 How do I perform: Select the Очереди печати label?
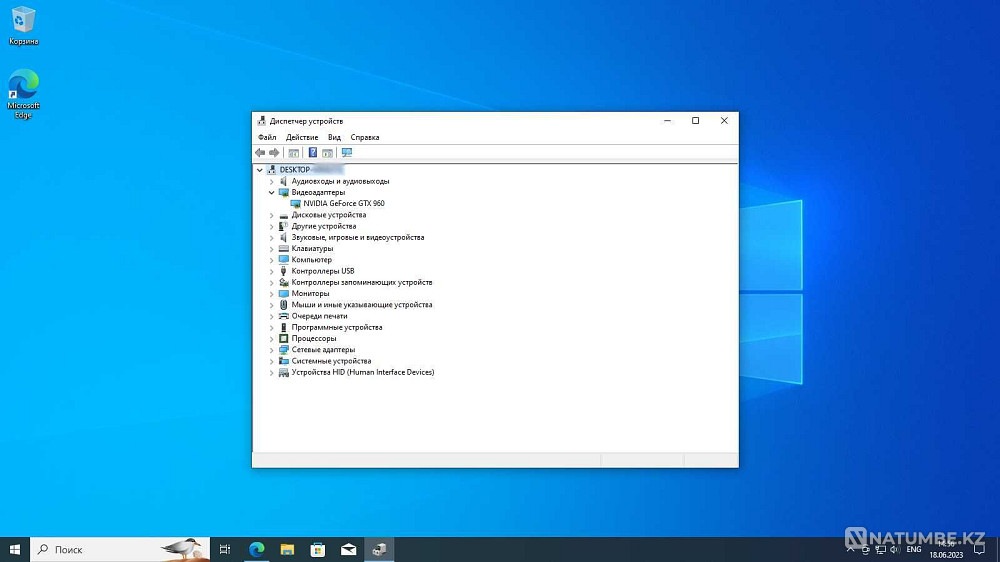(320, 316)
